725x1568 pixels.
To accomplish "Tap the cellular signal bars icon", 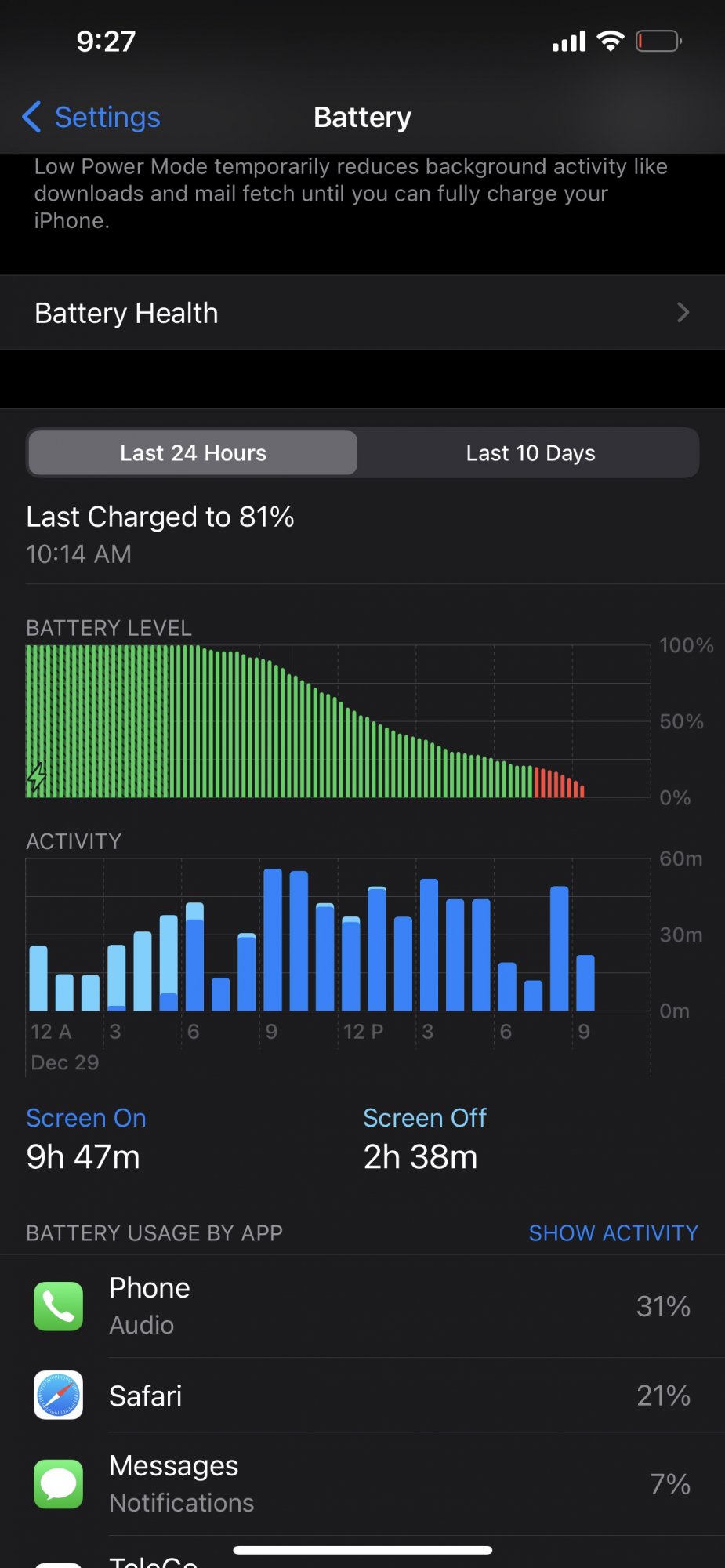I will tap(569, 42).
